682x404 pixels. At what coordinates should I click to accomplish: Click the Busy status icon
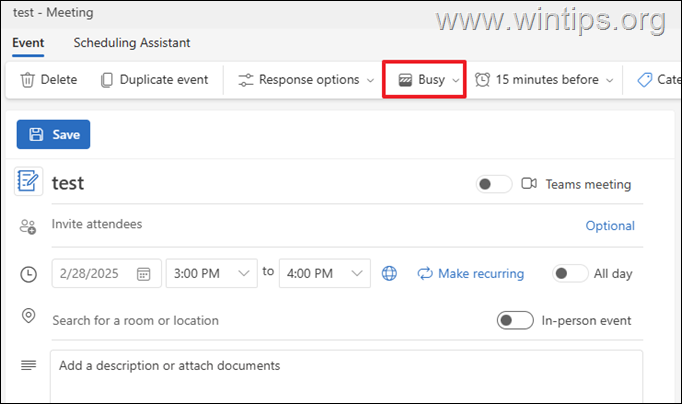(405, 80)
